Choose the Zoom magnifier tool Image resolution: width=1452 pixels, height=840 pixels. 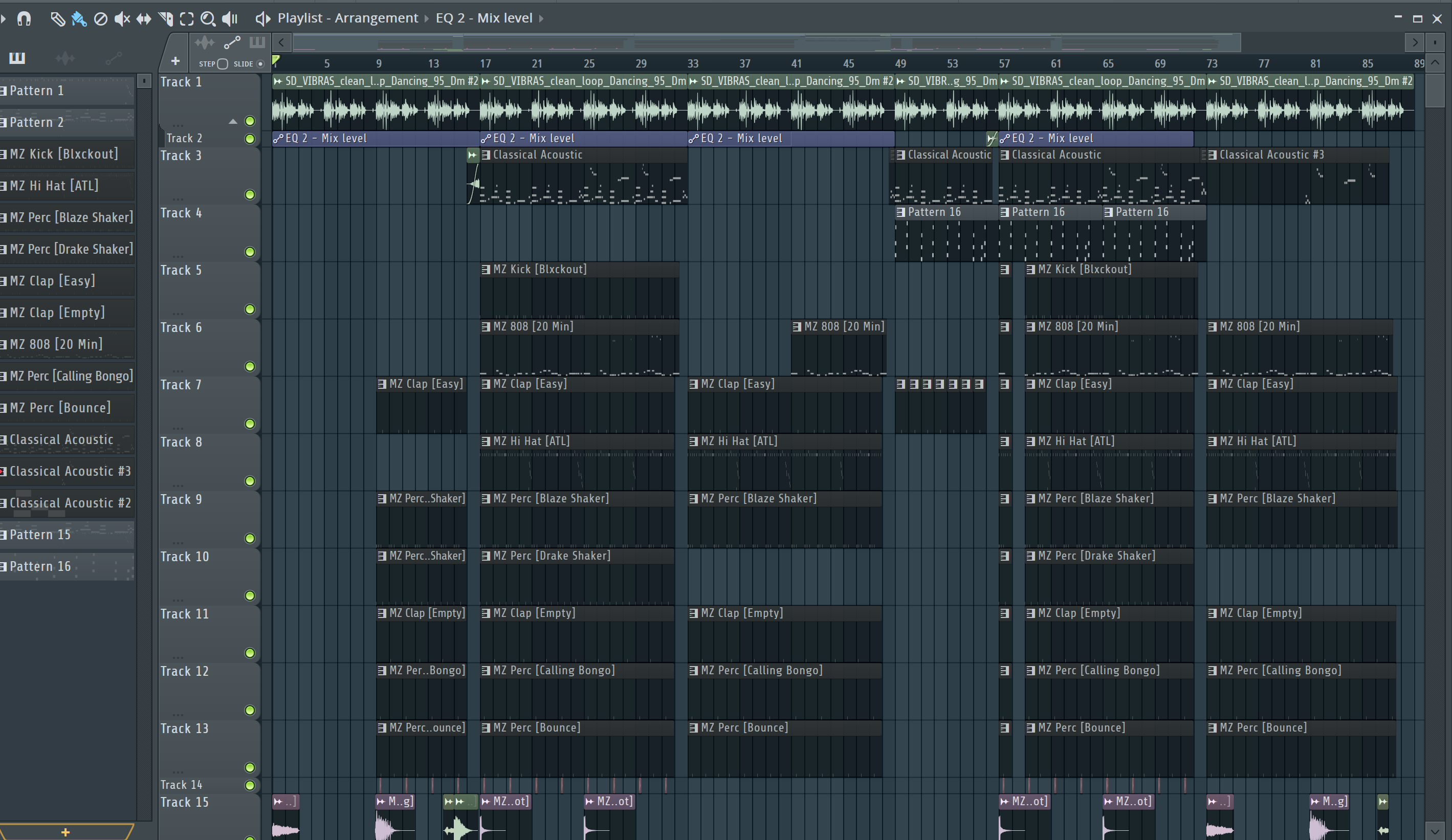pyautogui.click(x=207, y=19)
